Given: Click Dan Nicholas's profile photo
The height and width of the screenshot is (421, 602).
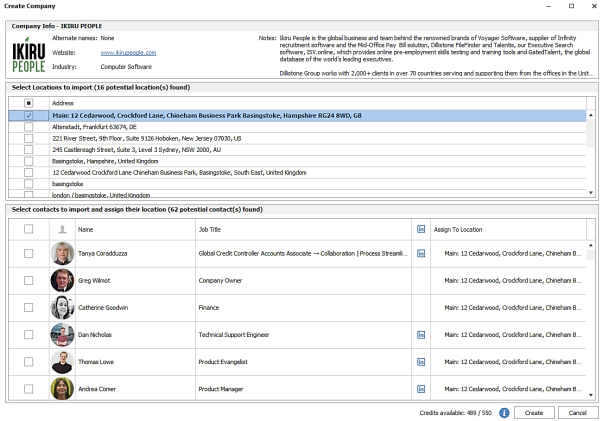Looking at the screenshot, I should (62, 335).
